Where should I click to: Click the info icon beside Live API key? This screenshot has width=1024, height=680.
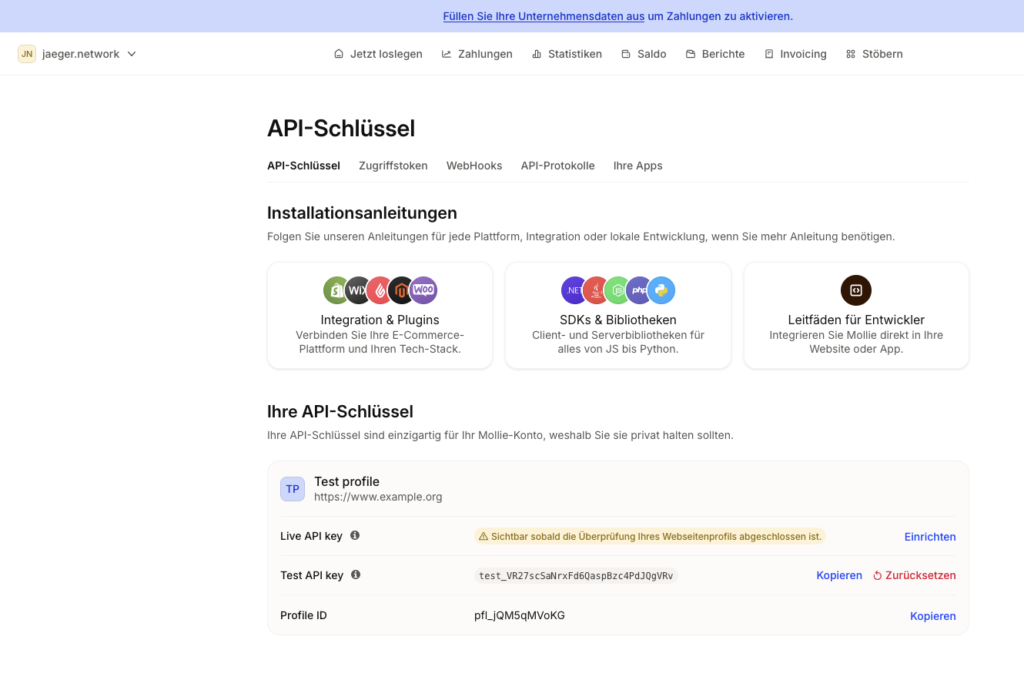point(355,536)
